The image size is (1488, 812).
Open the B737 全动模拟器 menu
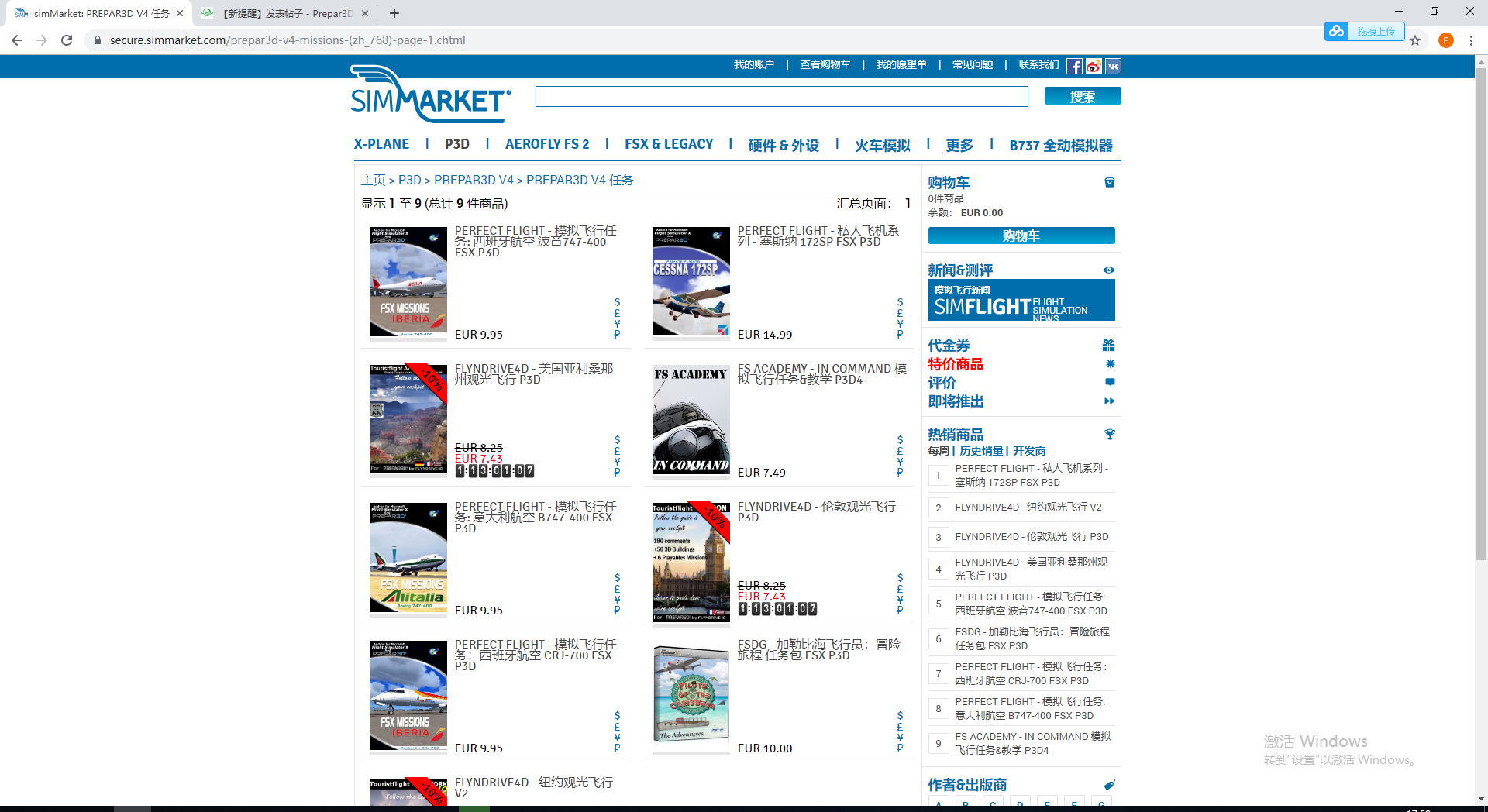point(1061,145)
